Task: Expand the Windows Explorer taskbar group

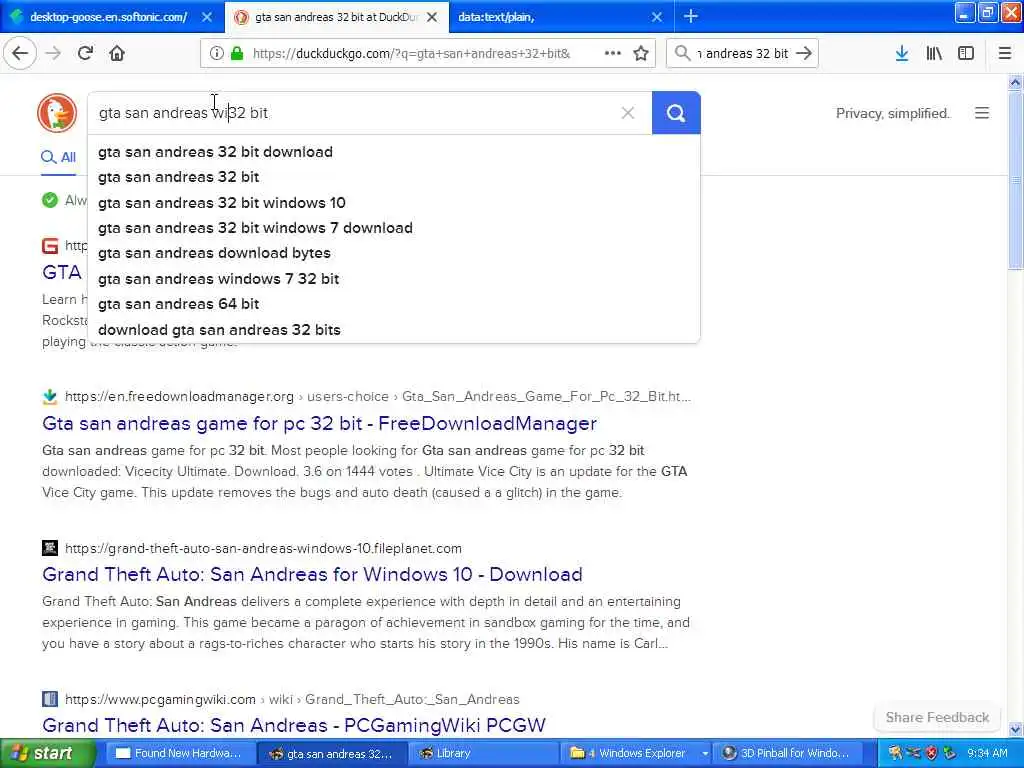Action: pos(637,753)
